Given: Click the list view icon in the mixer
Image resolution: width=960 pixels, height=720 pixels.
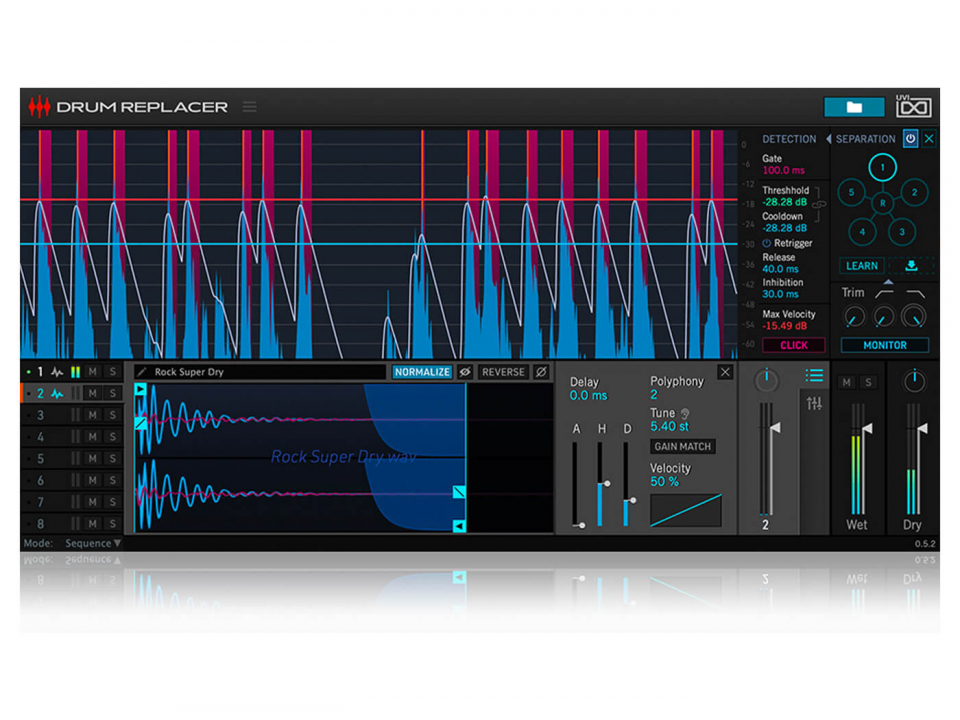Looking at the screenshot, I should tap(814, 375).
